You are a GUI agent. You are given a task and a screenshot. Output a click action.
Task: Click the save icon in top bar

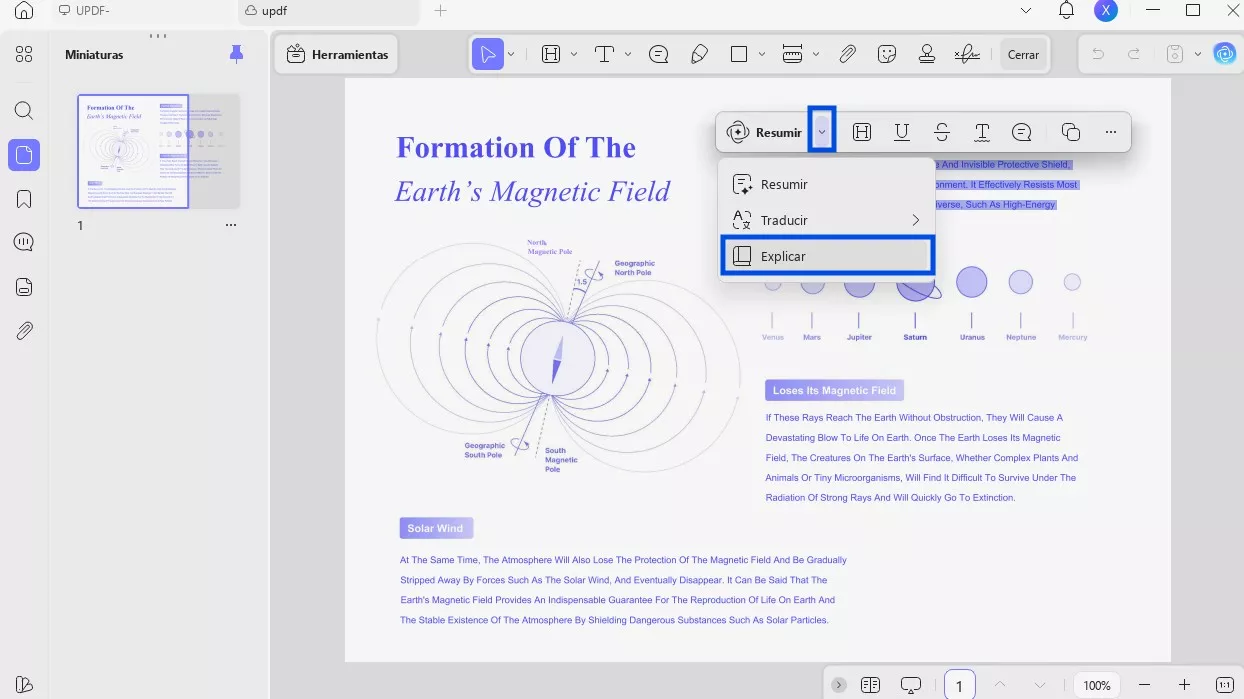click(x=1175, y=55)
